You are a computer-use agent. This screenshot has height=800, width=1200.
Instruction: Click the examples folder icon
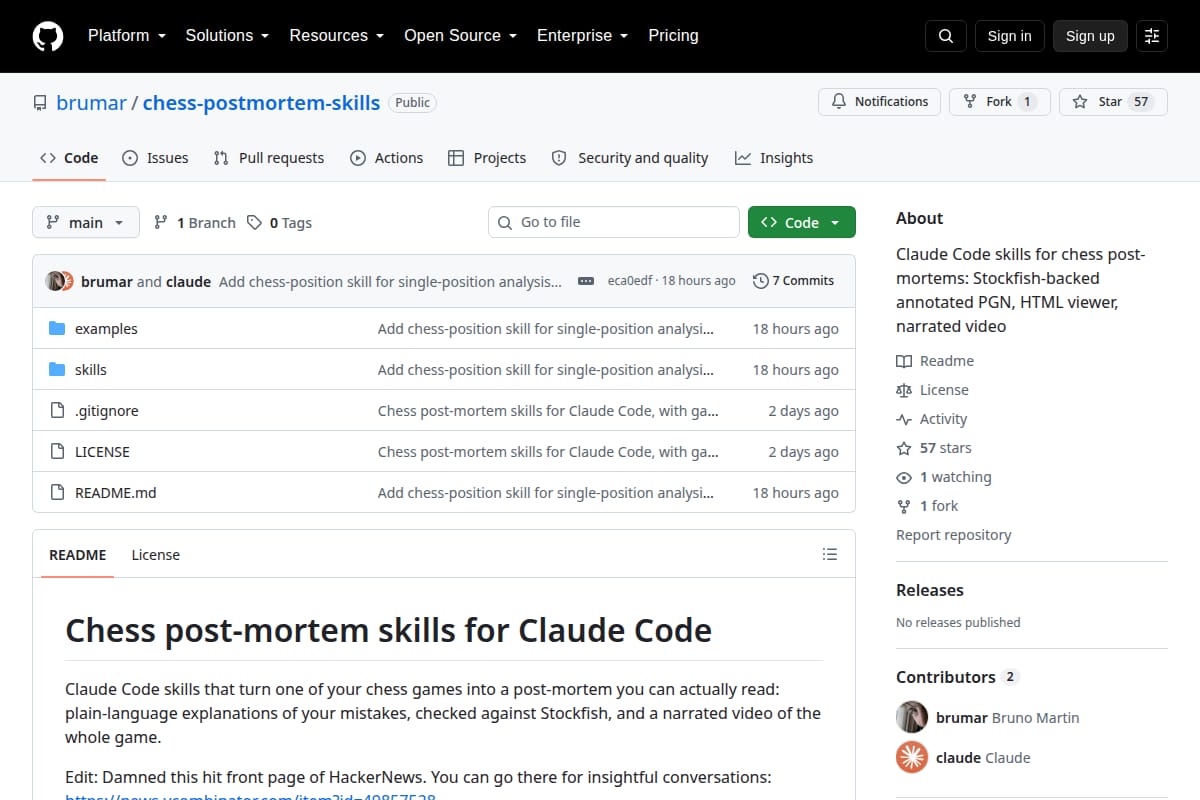tap(57, 329)
